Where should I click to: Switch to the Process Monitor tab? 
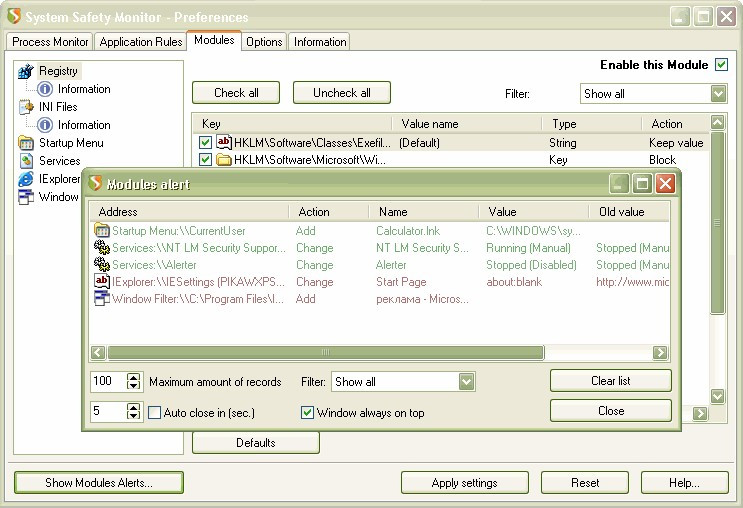pyautogui.click(x=50, y=42)
